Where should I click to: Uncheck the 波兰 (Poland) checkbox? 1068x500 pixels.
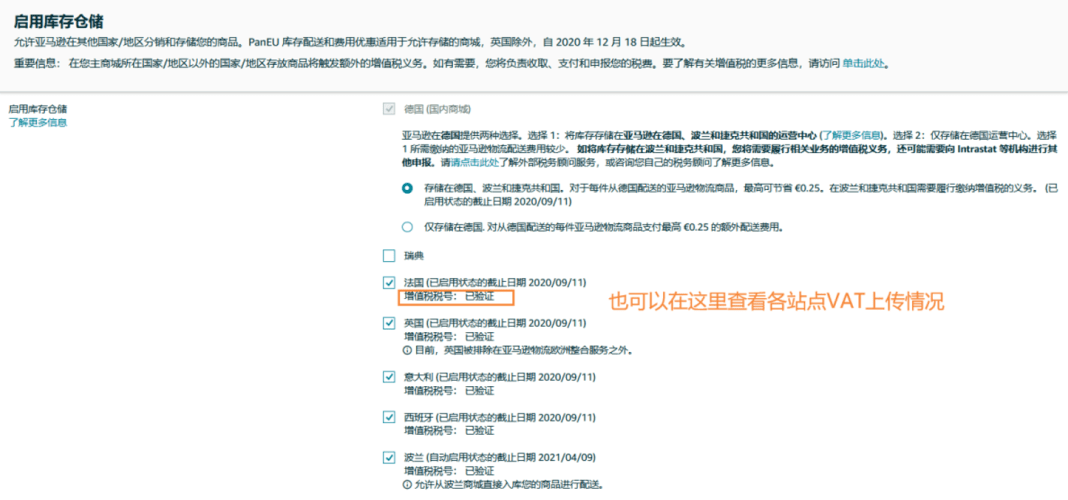pos(389,456)
